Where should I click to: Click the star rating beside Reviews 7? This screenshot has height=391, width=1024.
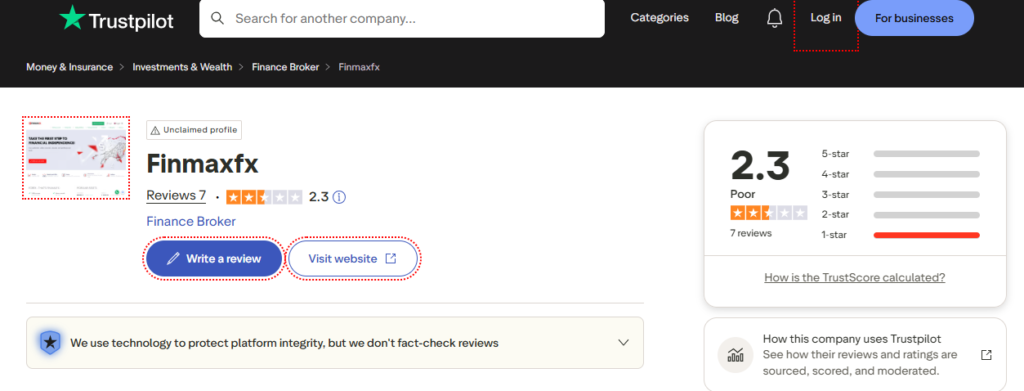(264, 196)
